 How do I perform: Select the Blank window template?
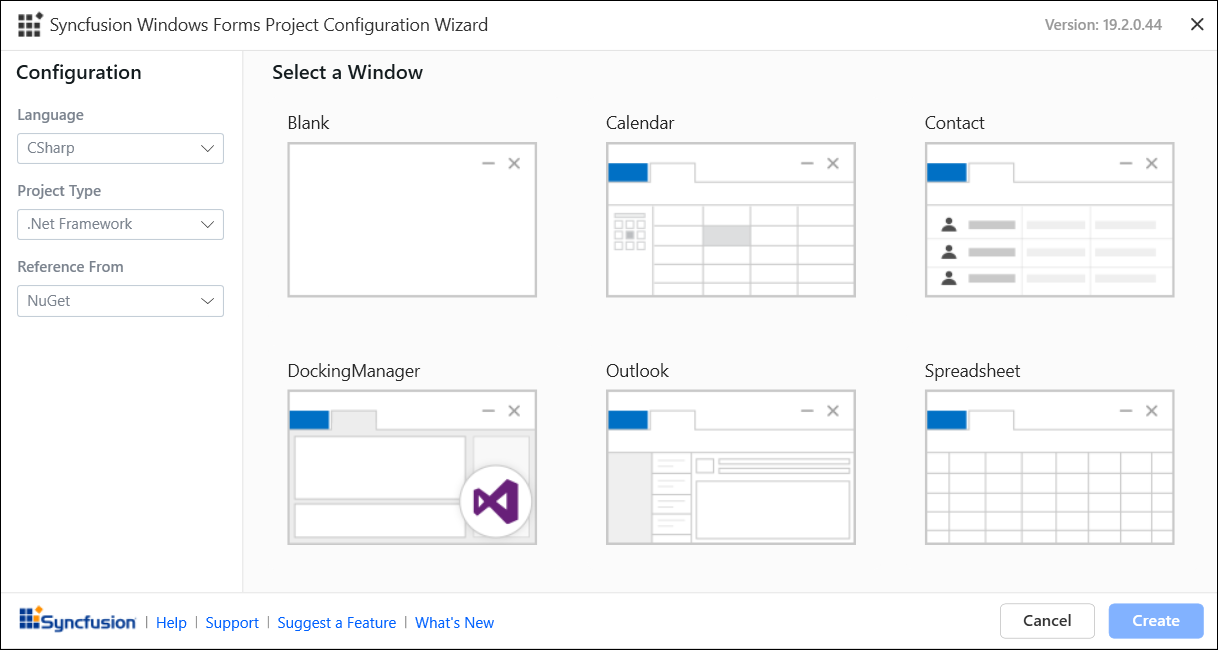click(x=412, y=220)
